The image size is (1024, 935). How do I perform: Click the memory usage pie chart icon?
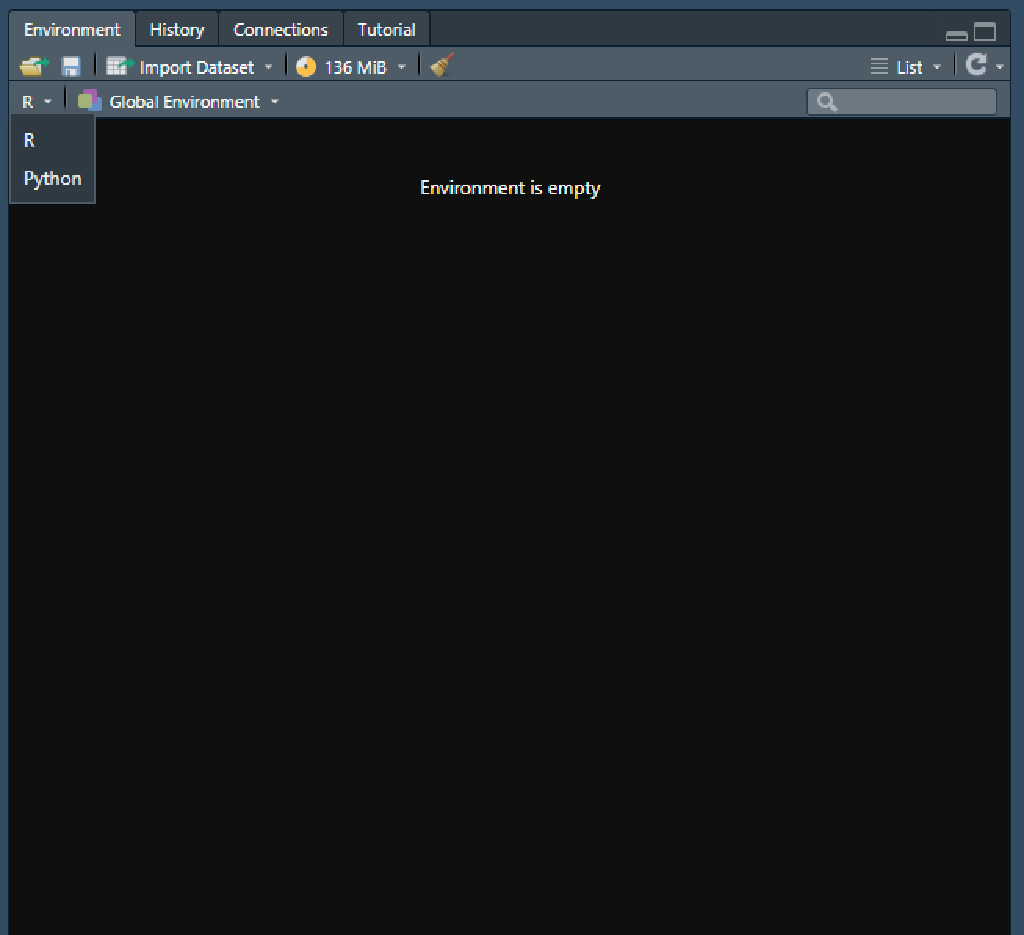[306, 66]
